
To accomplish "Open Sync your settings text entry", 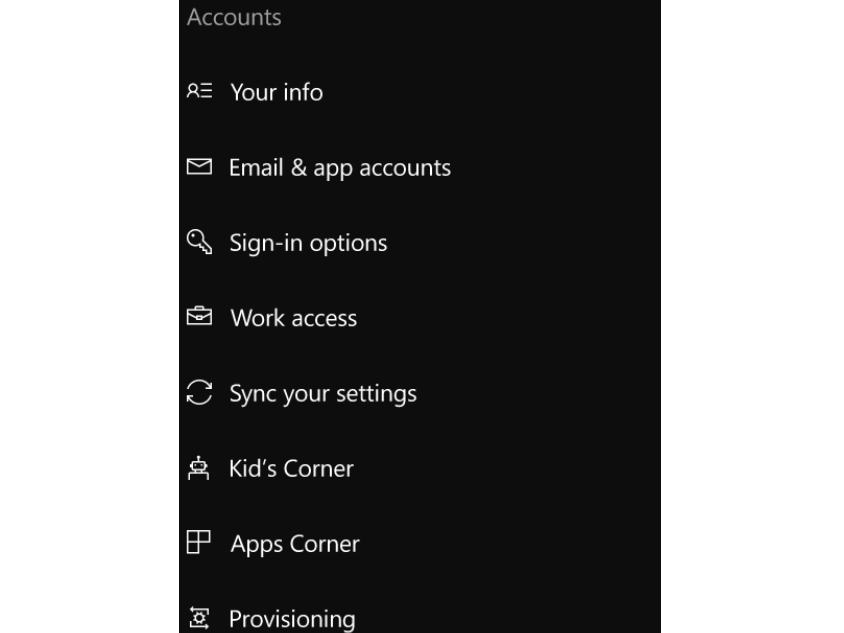I will coord(323,394).
